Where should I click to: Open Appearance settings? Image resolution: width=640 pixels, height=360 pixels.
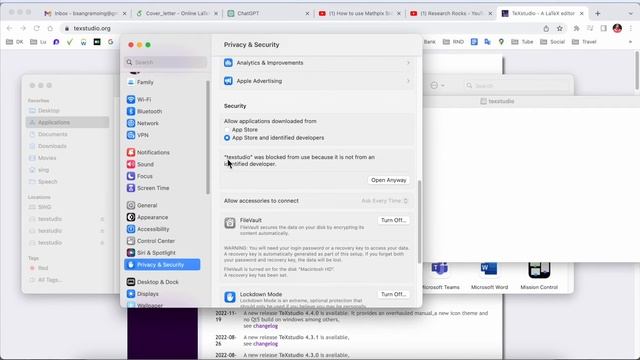click(x=147, y=217)
